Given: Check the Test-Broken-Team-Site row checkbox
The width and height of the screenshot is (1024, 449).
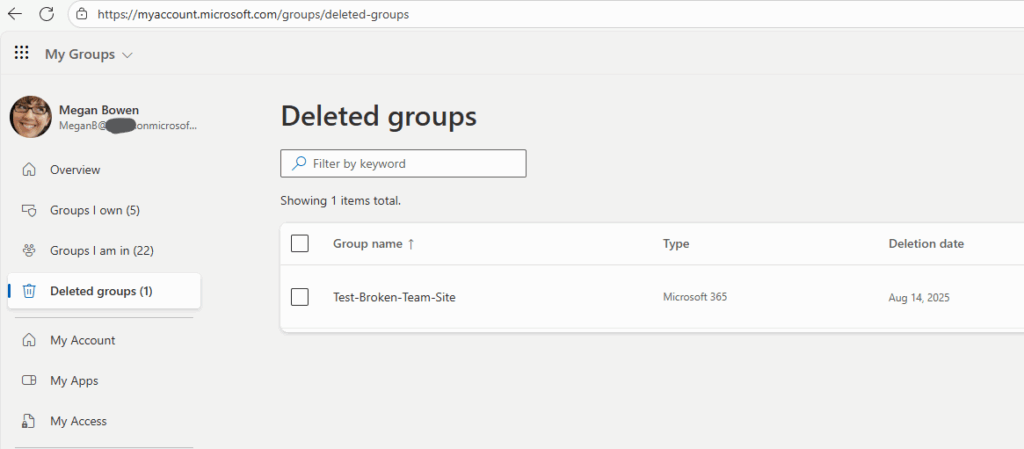Looking at the screenshot, I should 300,297.
